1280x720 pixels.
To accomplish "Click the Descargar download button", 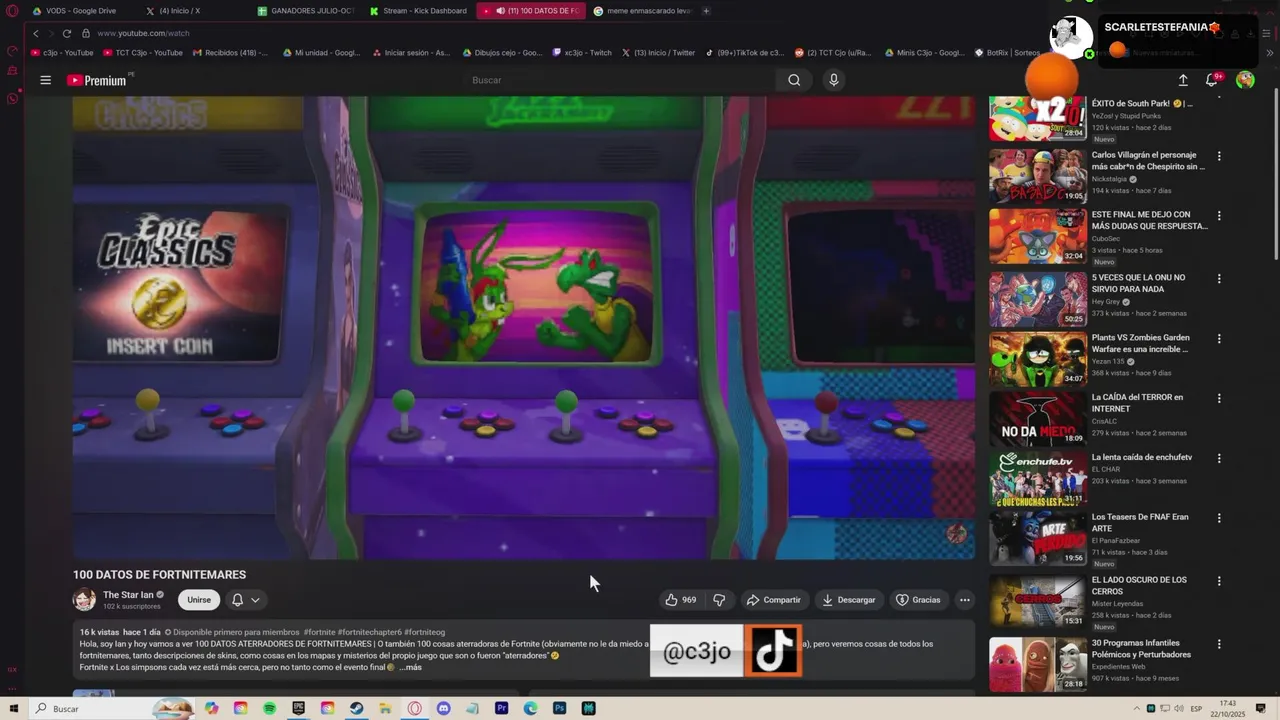I will coord(848,600).
